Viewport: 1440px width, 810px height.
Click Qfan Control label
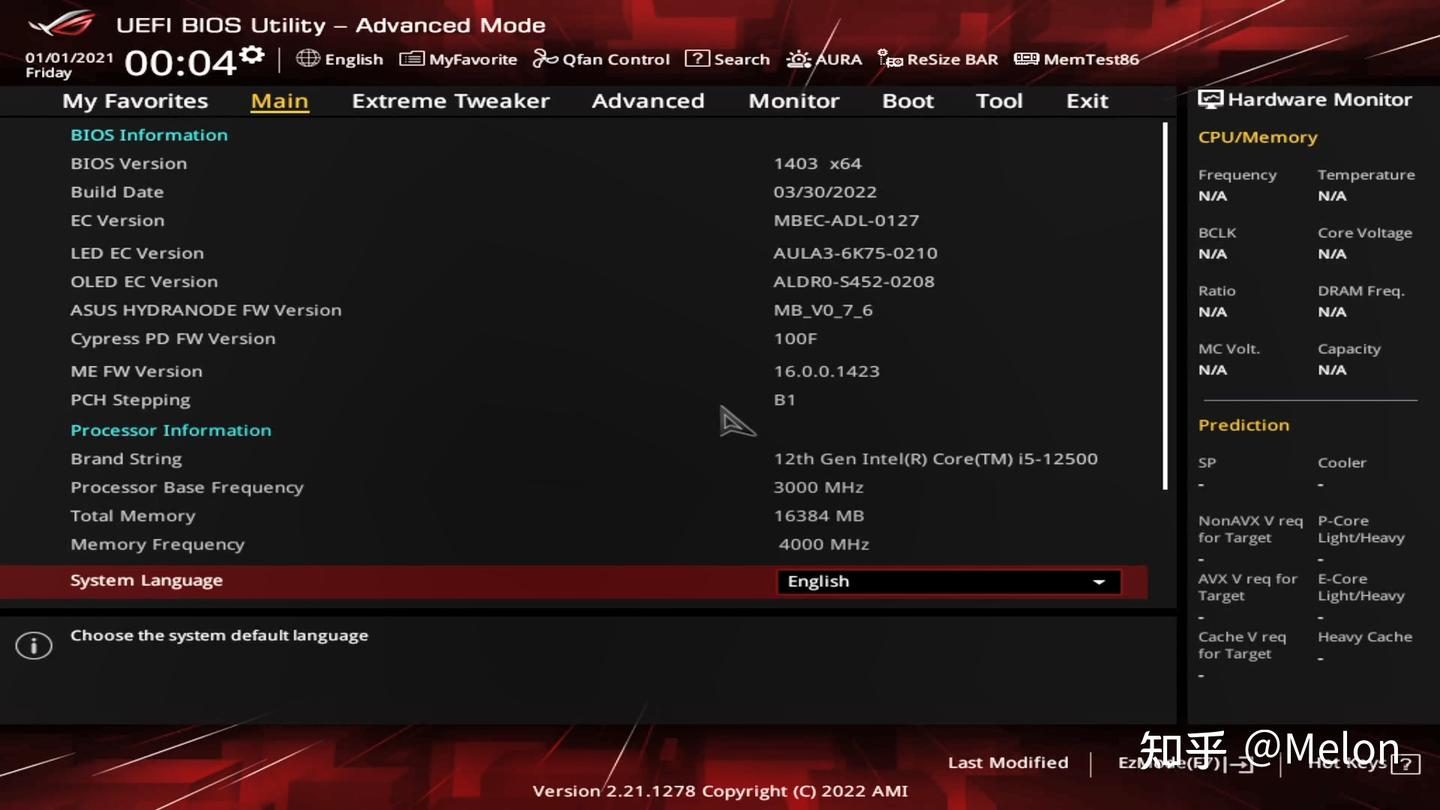point(616,59)
